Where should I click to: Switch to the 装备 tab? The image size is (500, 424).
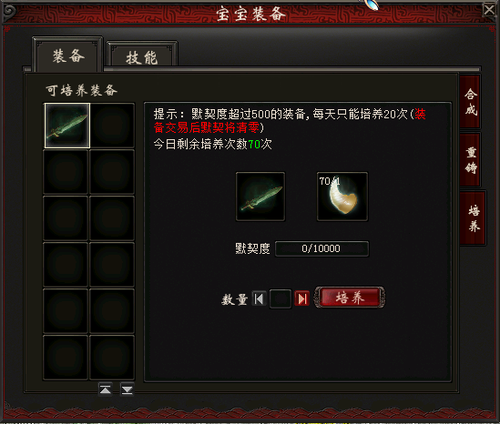[68, 55]
